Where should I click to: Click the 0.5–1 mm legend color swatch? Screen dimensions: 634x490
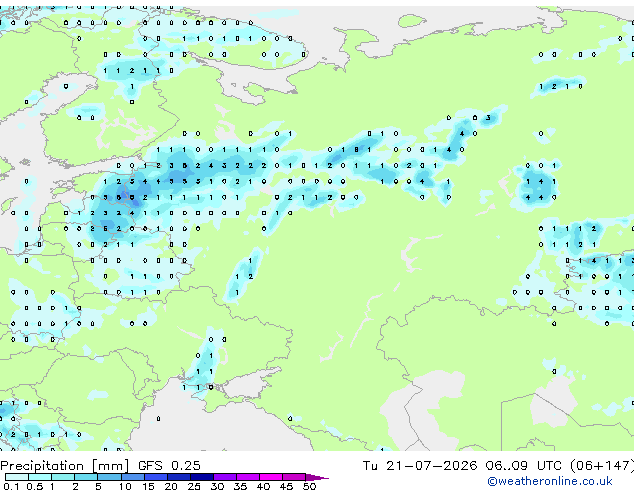point(40,477)
